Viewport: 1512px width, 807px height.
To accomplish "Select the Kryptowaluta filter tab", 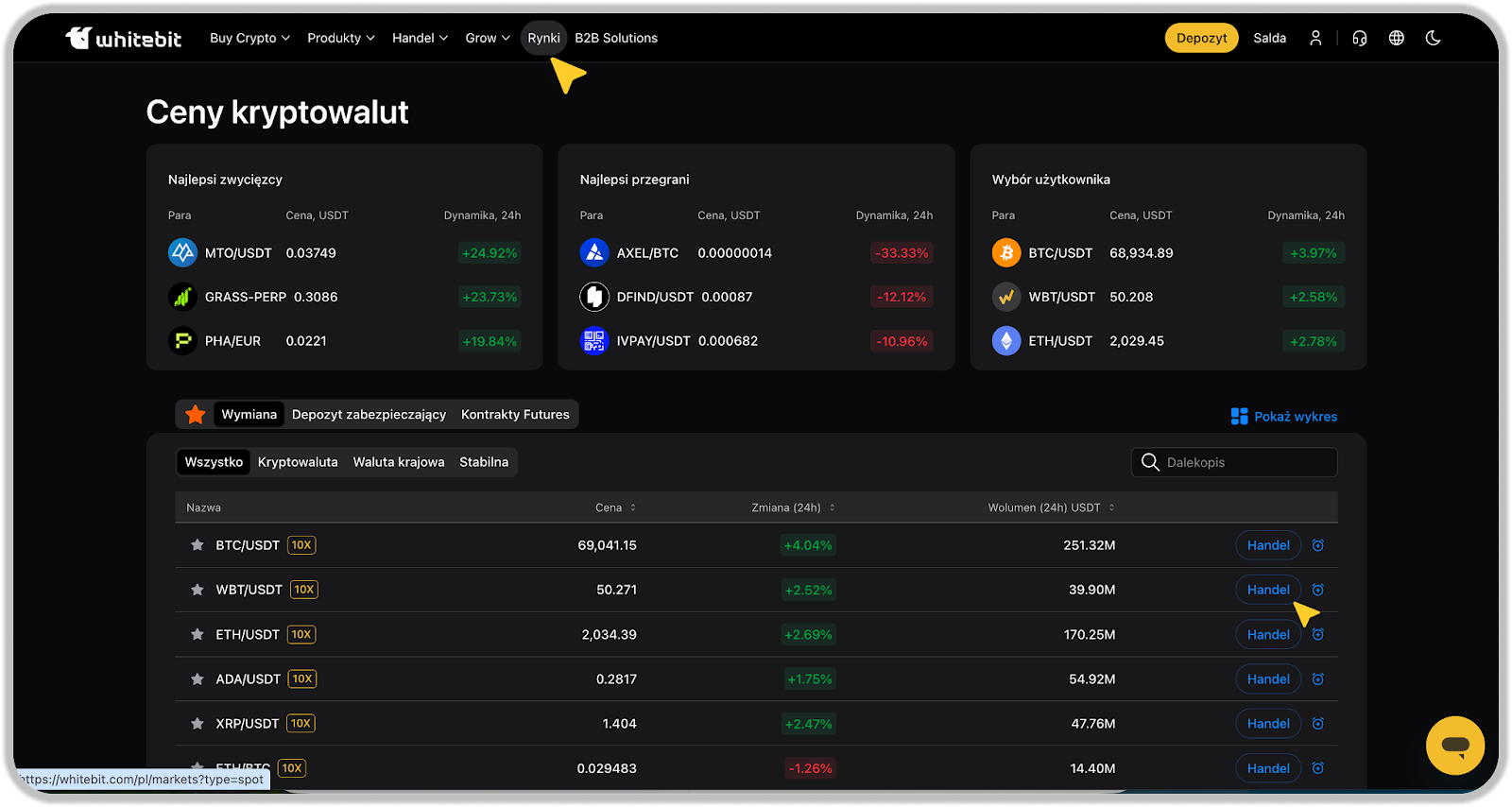I will (x=298, y=462).
